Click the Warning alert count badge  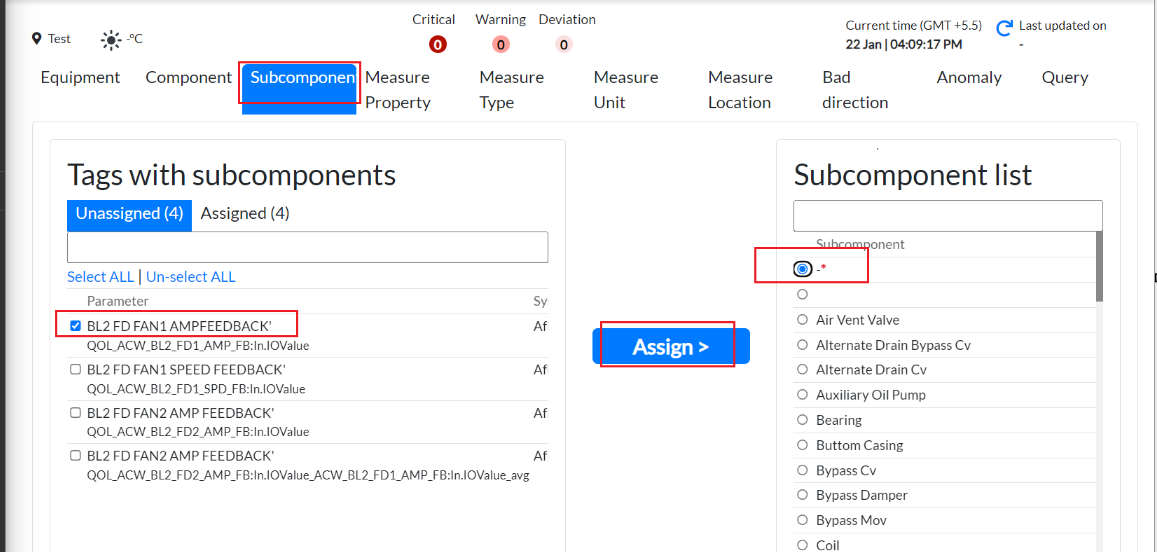tap(501, 44)
